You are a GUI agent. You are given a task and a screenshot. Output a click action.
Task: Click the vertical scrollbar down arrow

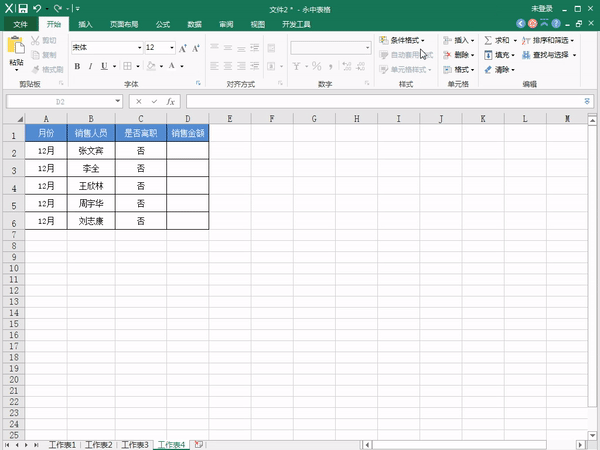pyautogui.click(x=592, y=435)
